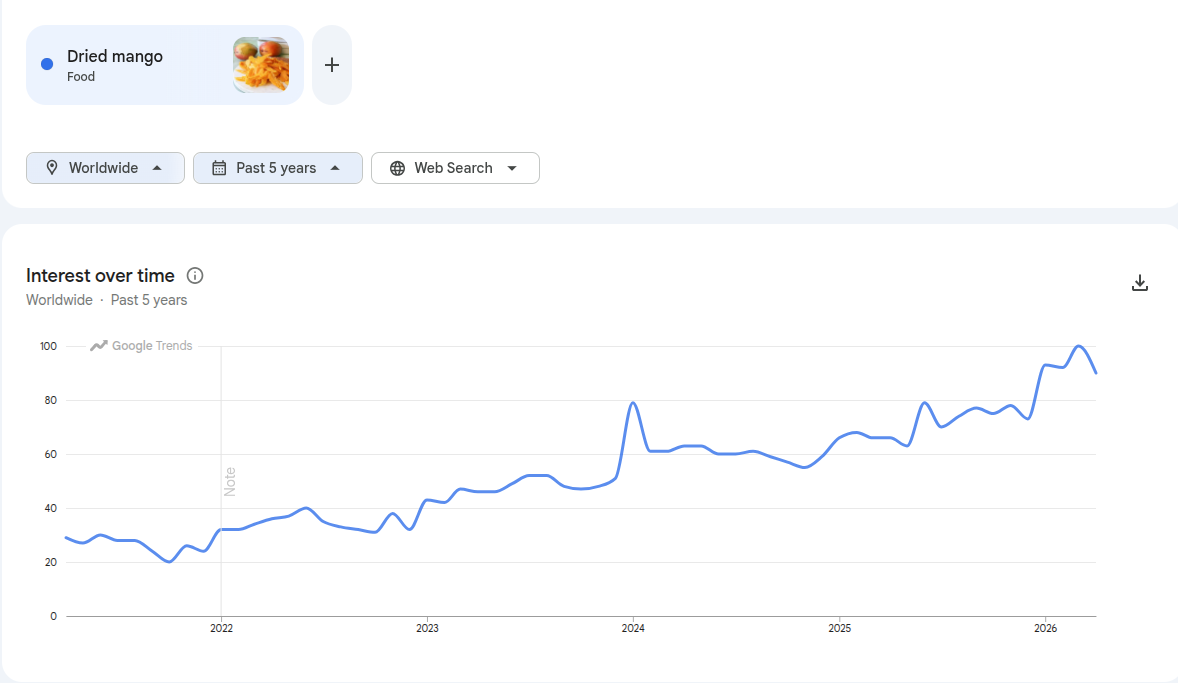
Task: Click the 2025 label on the time axis
Action: coord(839,628)
